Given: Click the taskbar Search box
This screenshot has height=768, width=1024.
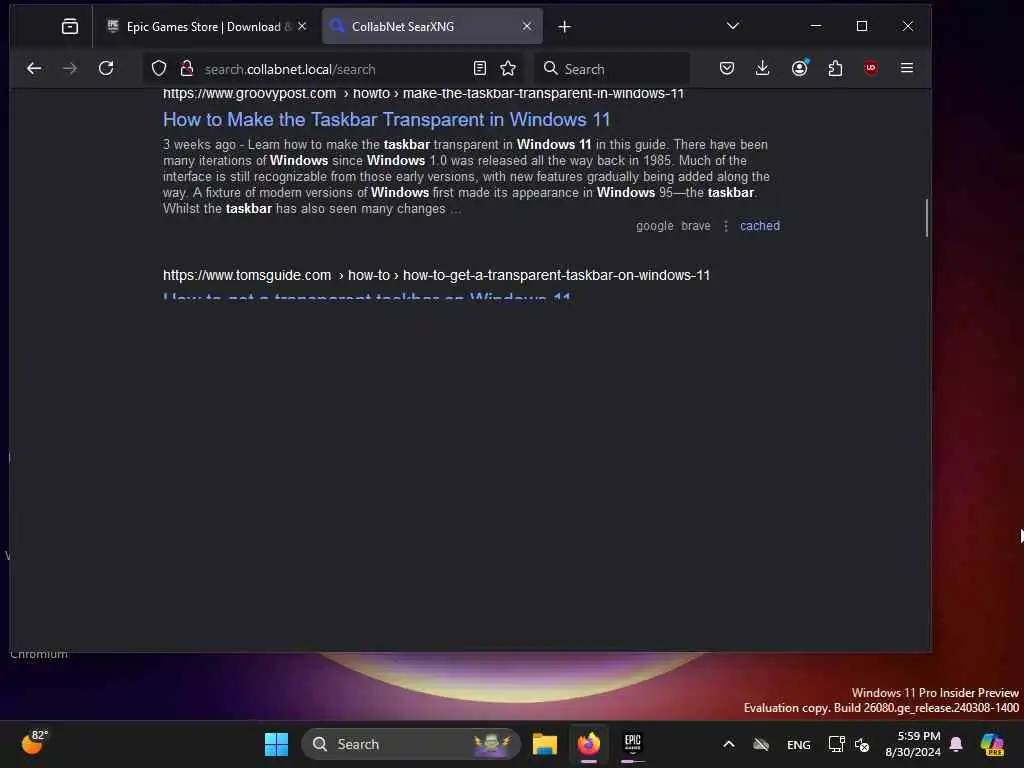Looking at the screenshot, I should tap(411, 744).
